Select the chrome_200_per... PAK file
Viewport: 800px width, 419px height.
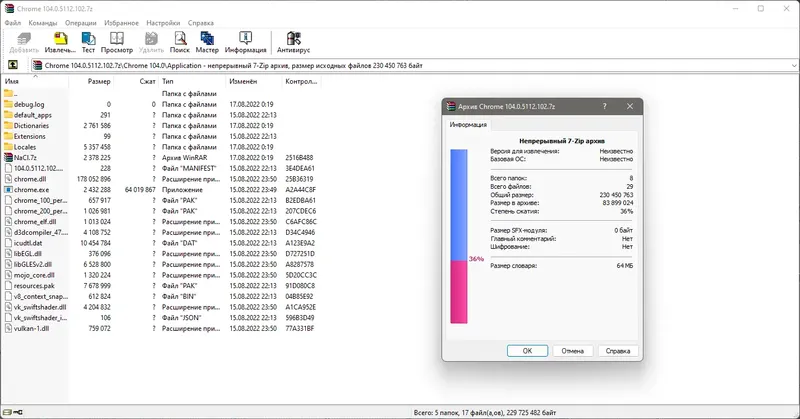pyautogui.click(x=161, y=211)
